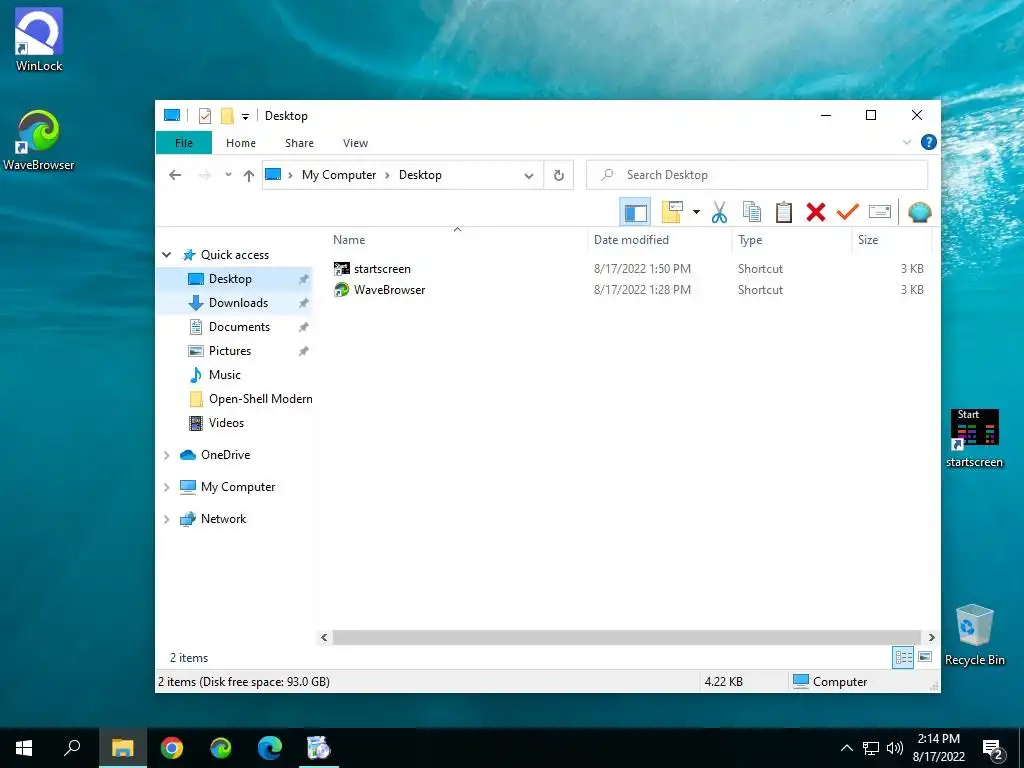Click the red X Delete toolbar icon

[816, 212]
